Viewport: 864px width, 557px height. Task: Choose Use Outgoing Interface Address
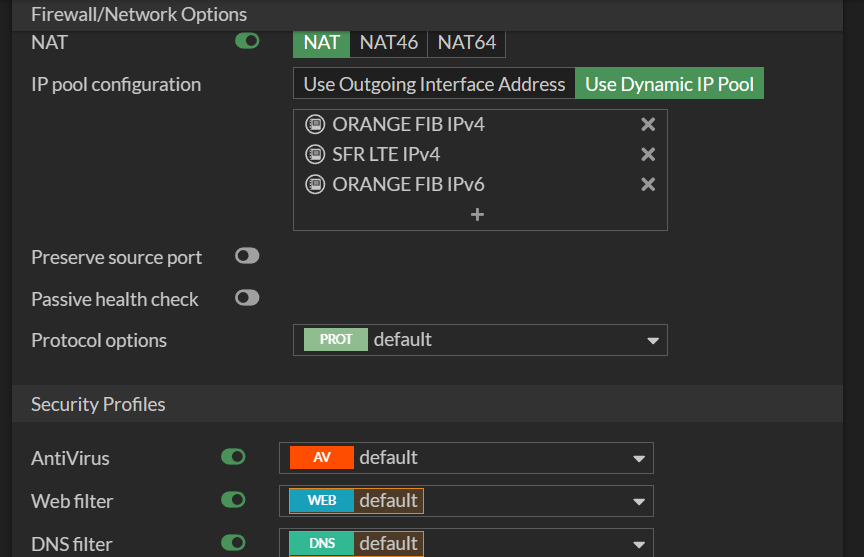[434, 84]
